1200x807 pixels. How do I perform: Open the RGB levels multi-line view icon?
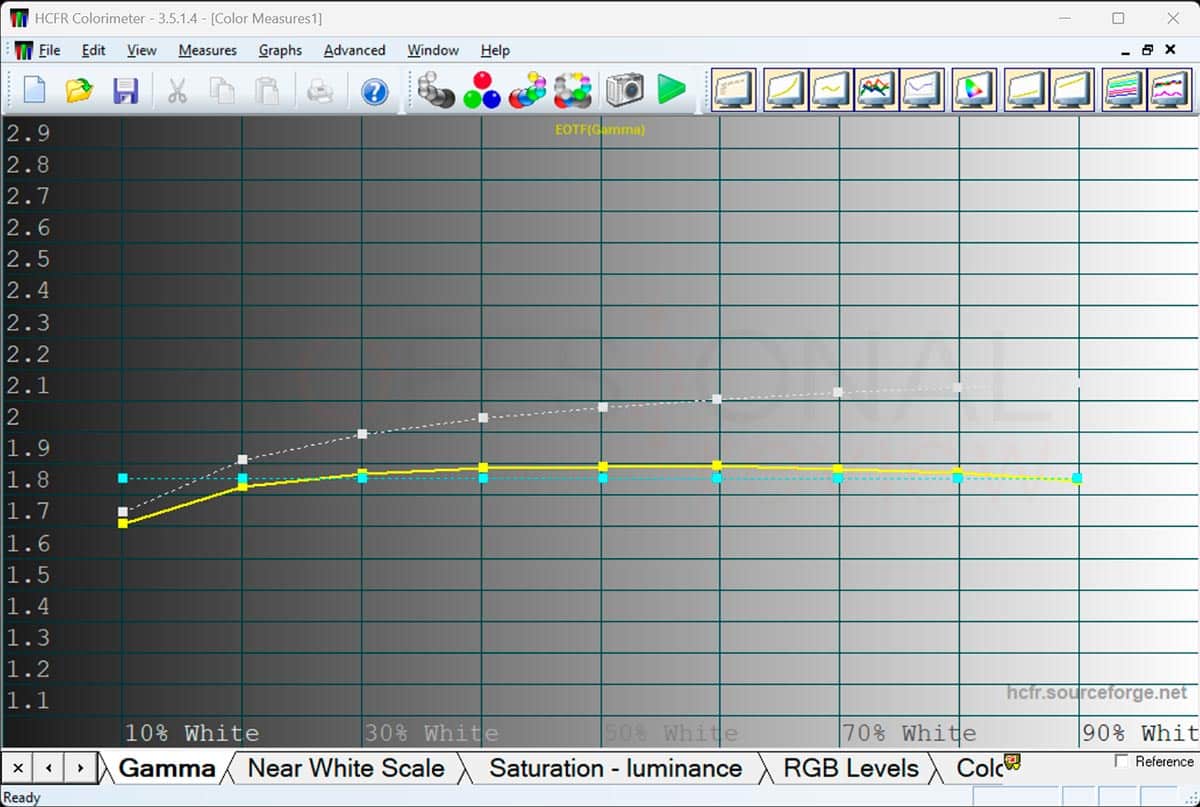coord(876,90)
